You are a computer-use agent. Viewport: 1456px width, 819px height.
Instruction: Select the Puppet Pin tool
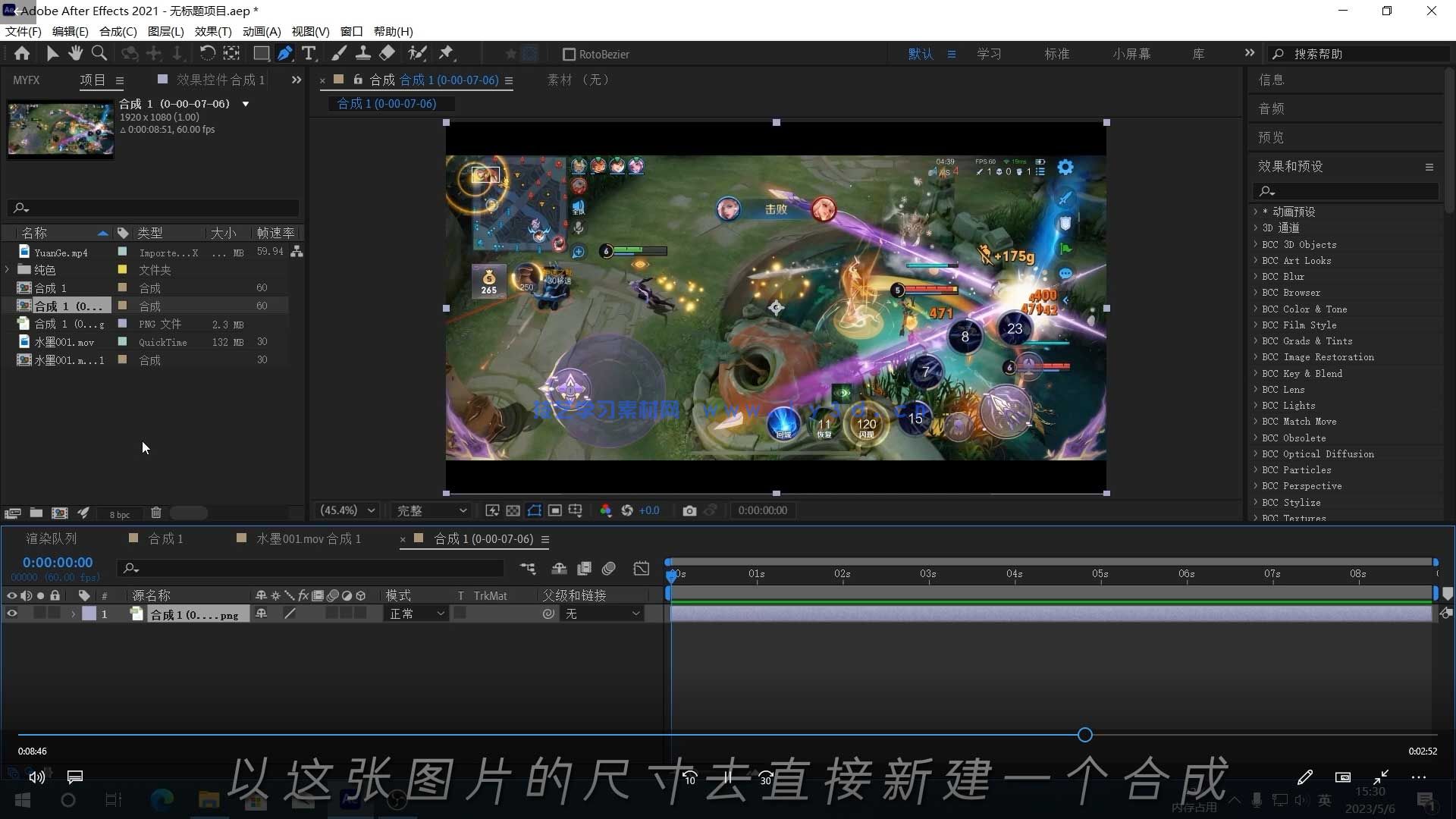coord(446,54)
